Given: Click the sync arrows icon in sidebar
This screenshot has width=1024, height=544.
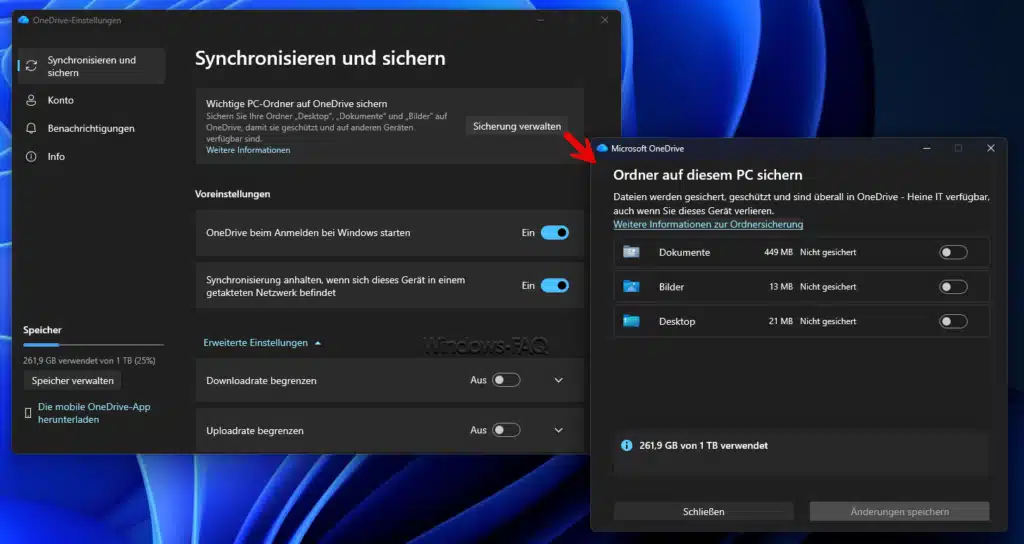Looking at the screenshot, I should pos(31,66).
